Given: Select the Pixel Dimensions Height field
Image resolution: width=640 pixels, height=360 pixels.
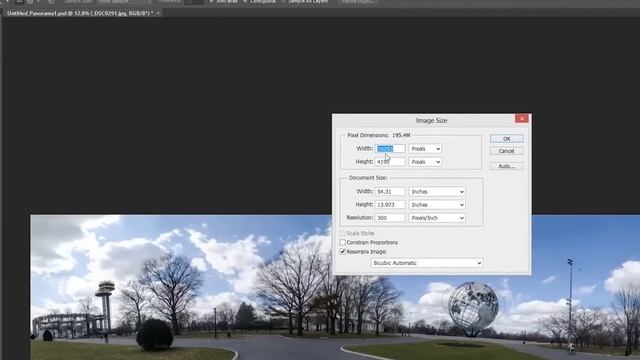Looking at the screenshot, I should (390, 162).
